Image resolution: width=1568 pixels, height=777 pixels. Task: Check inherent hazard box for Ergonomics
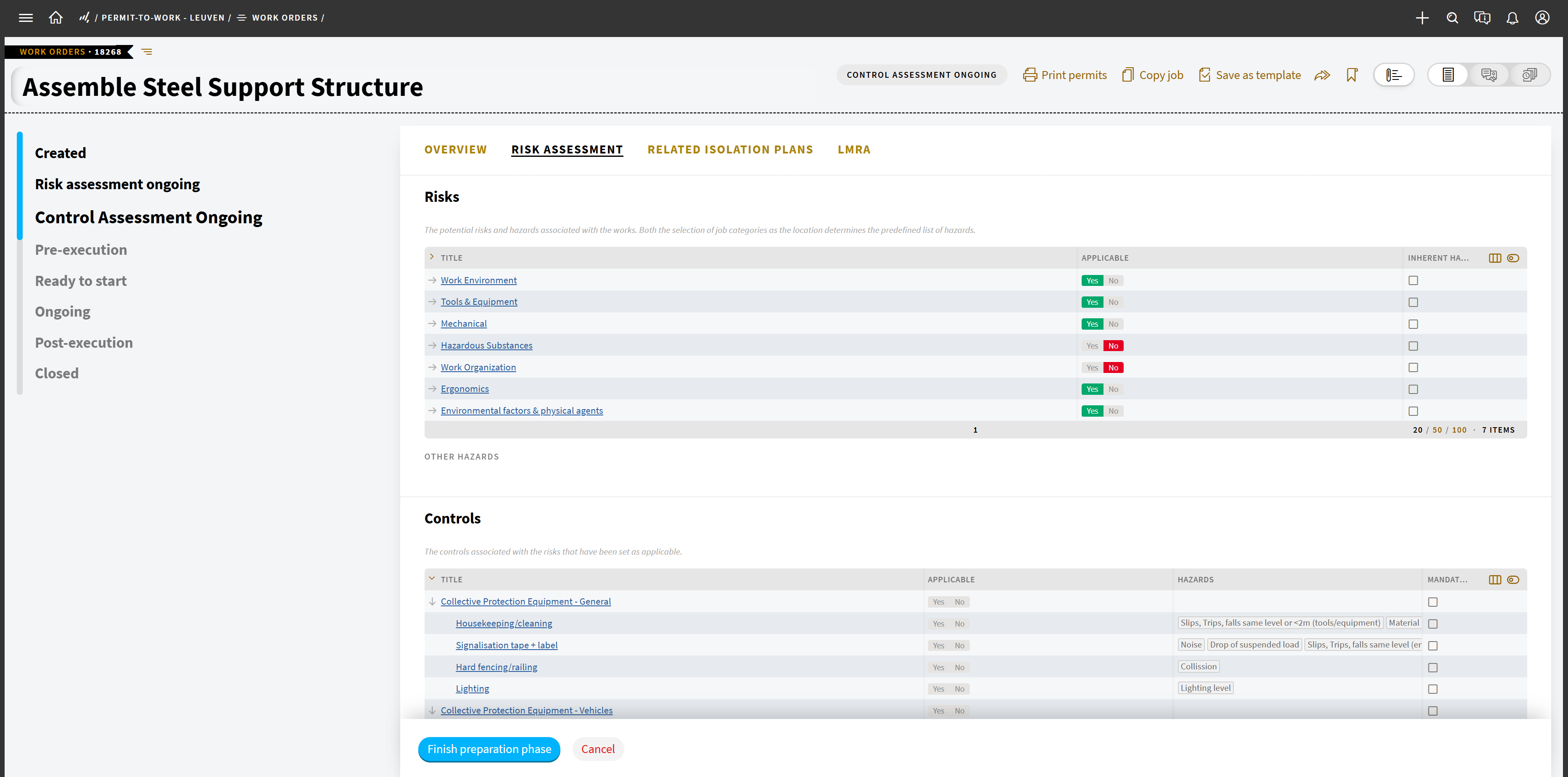1413,389
